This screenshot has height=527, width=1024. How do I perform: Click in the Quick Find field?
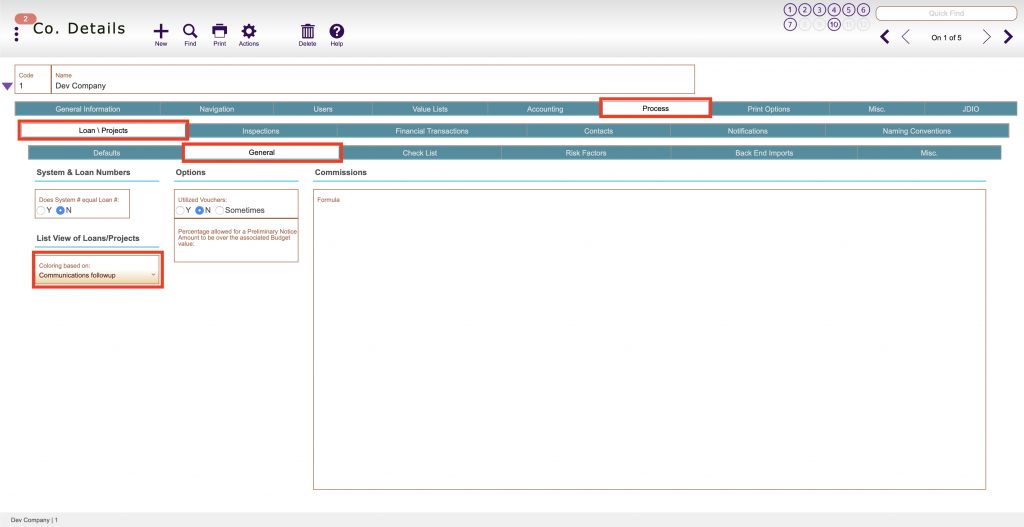click(946, 13)
